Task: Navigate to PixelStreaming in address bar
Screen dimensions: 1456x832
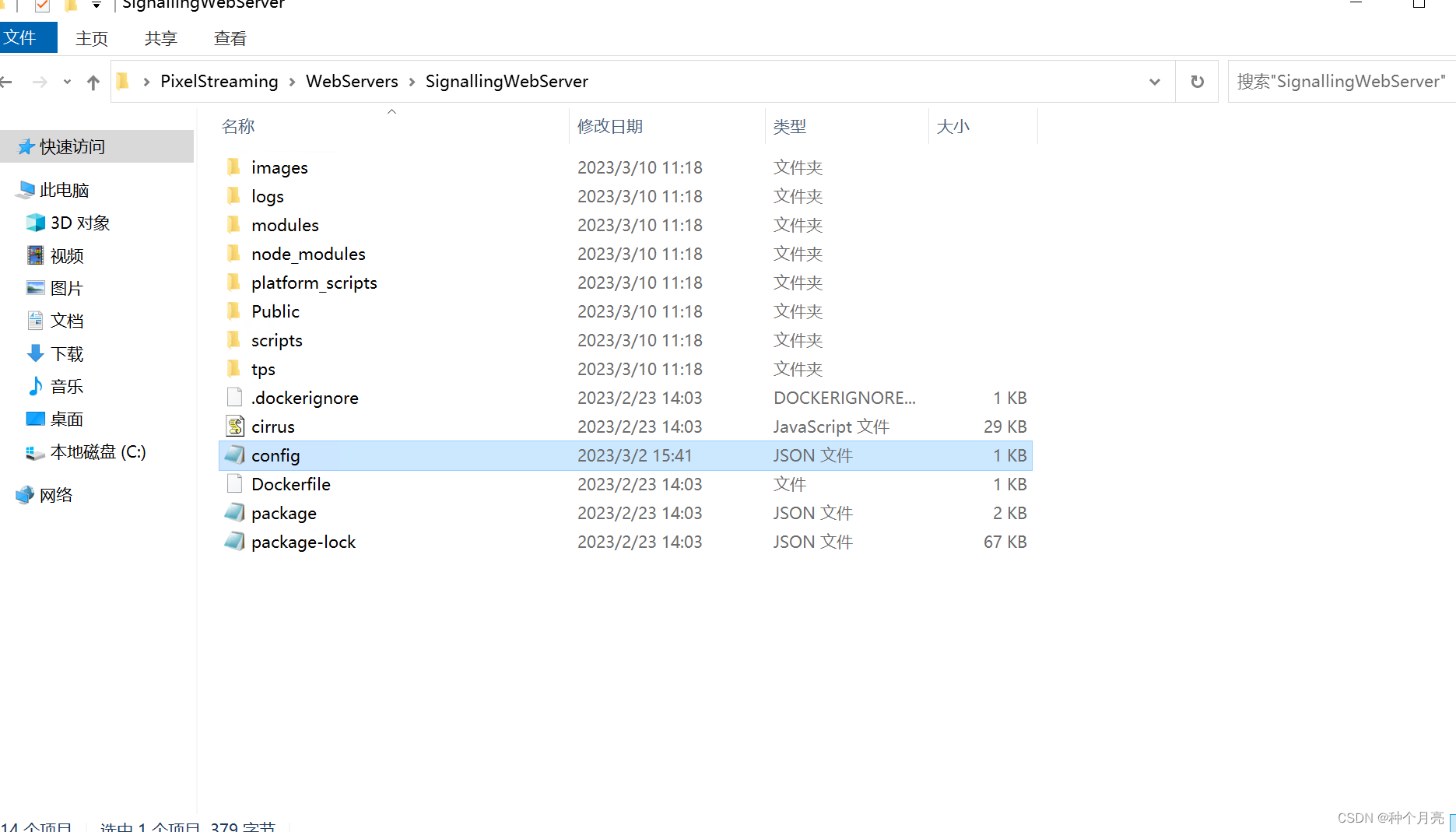Action: [x=219, y=81]
